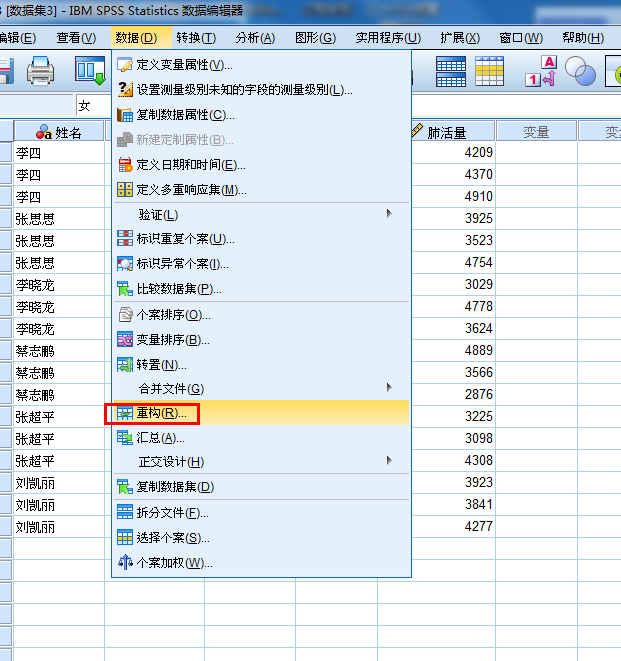Click the Split File menu icon

[x=125, y=513]
